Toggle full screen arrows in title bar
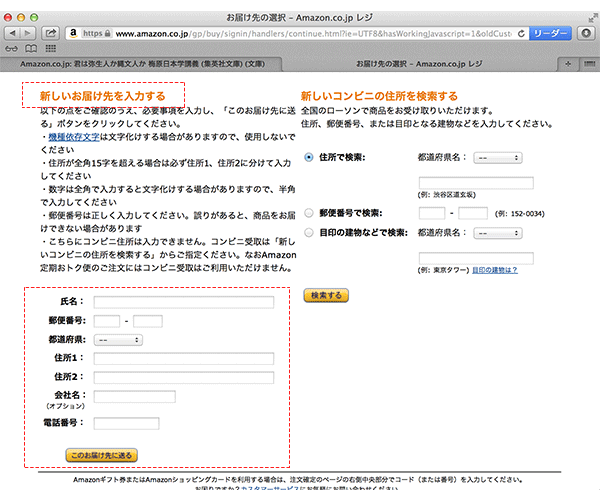600x500 pixels. 593,17
